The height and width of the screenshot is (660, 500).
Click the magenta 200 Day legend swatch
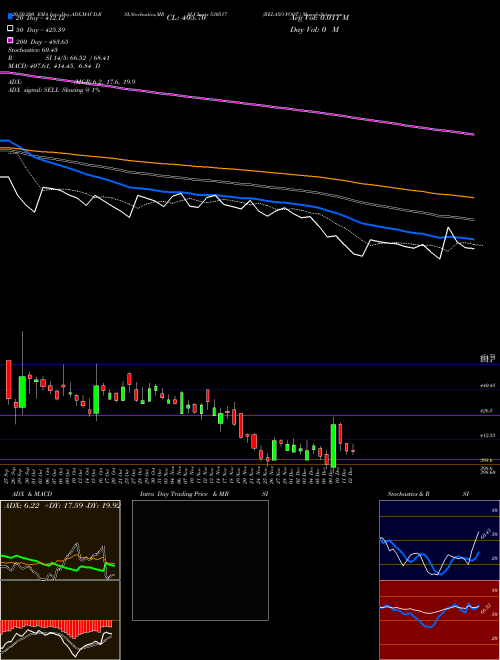(x=11, y=40)
